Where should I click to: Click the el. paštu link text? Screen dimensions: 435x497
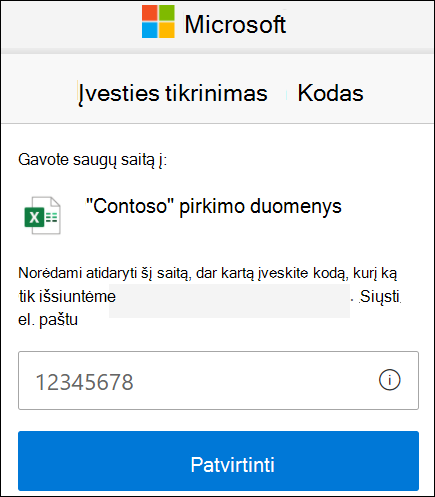48,320
